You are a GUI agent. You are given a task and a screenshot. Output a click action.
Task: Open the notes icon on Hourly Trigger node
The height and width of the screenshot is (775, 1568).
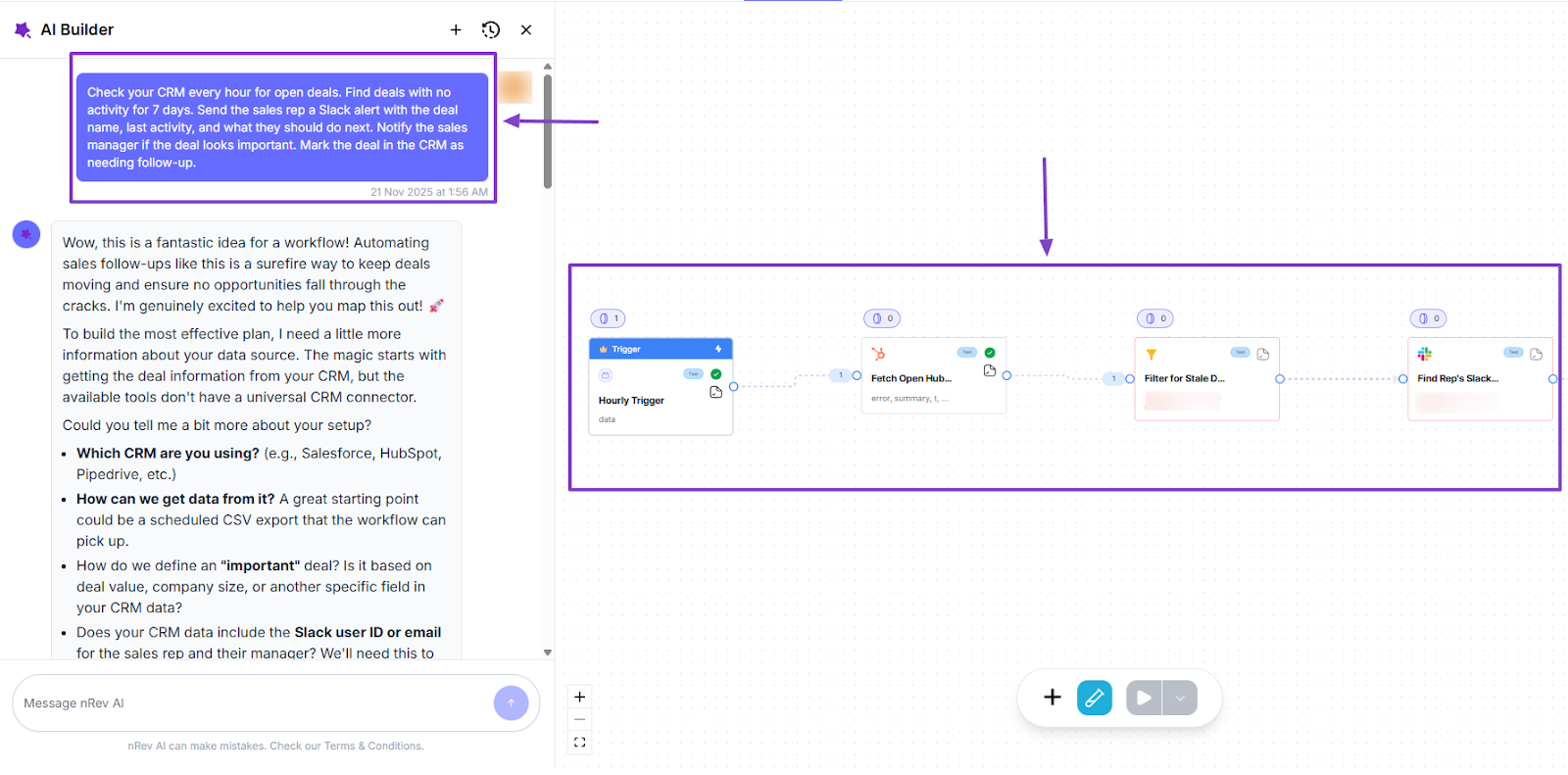pos(716,392)
